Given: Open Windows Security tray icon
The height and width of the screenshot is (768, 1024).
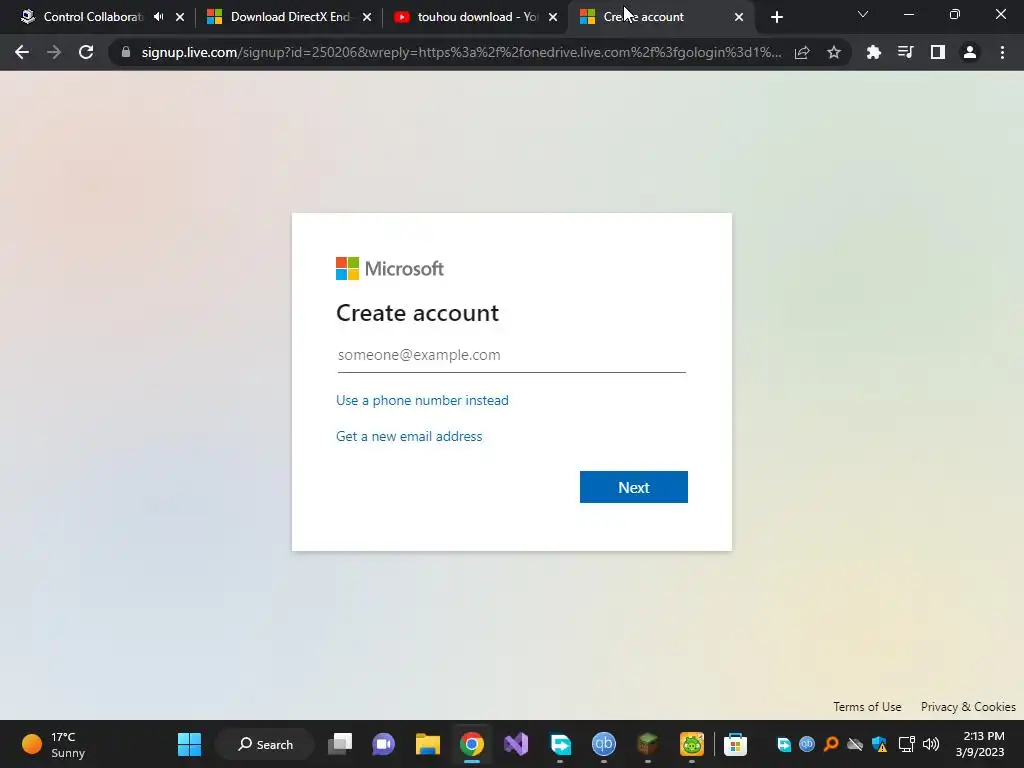Looking at the screenshot, I should click(880, 744).
